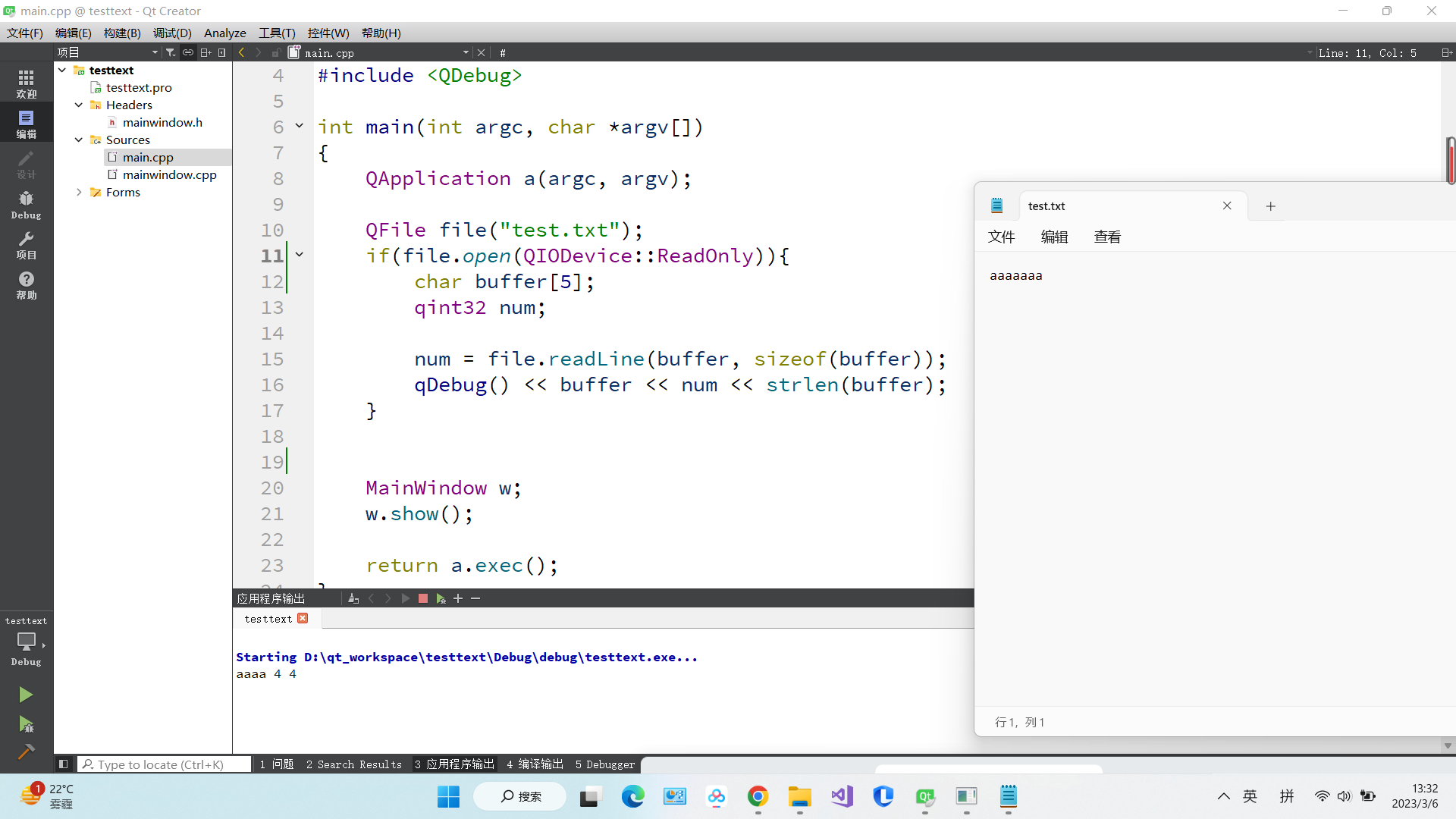Click the Build hammer icon
This screenshot has height=819, width=1456.
pyautogui.click(x=26, y=752)
